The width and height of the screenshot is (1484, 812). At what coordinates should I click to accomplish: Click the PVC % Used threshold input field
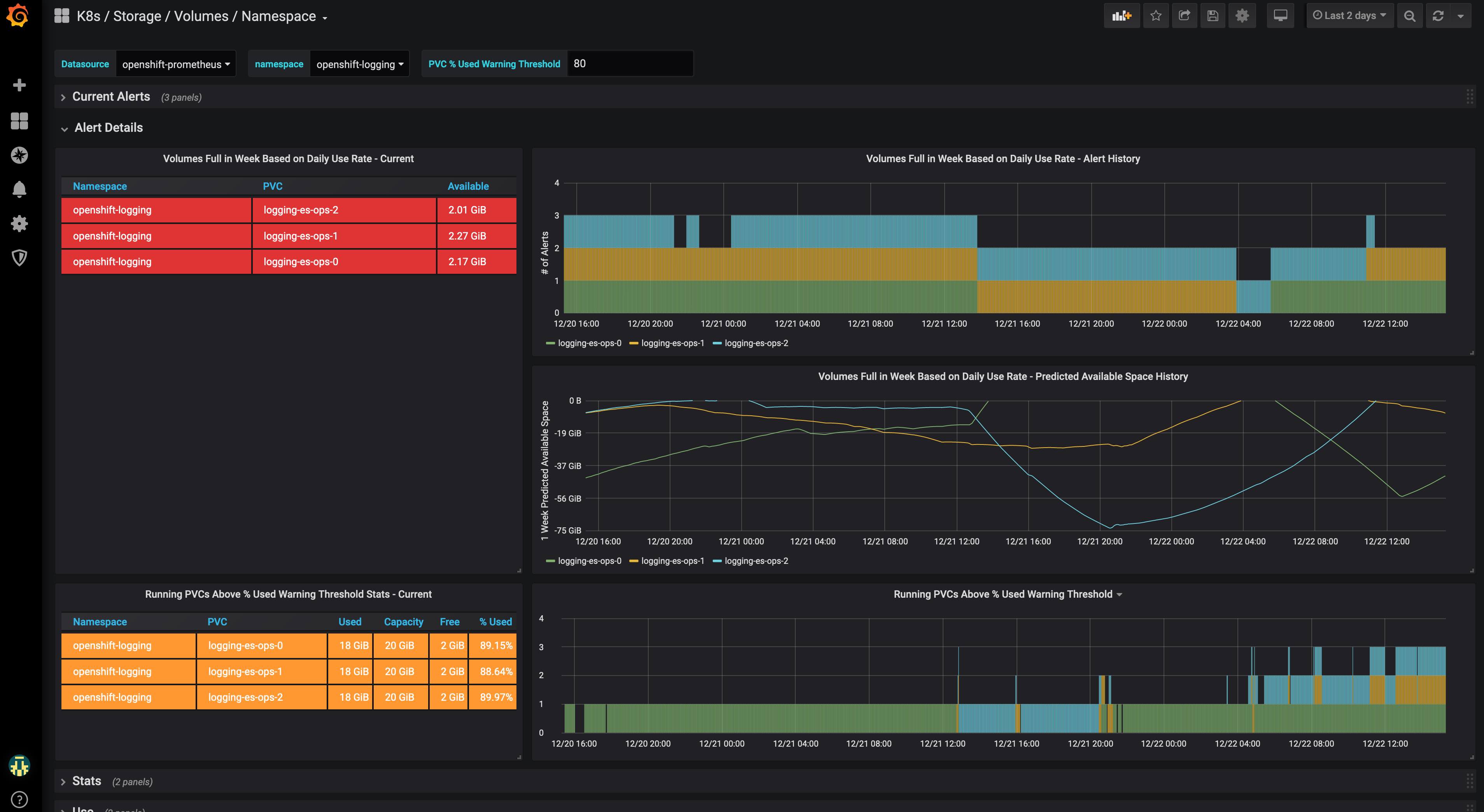(x=629, y=64)
